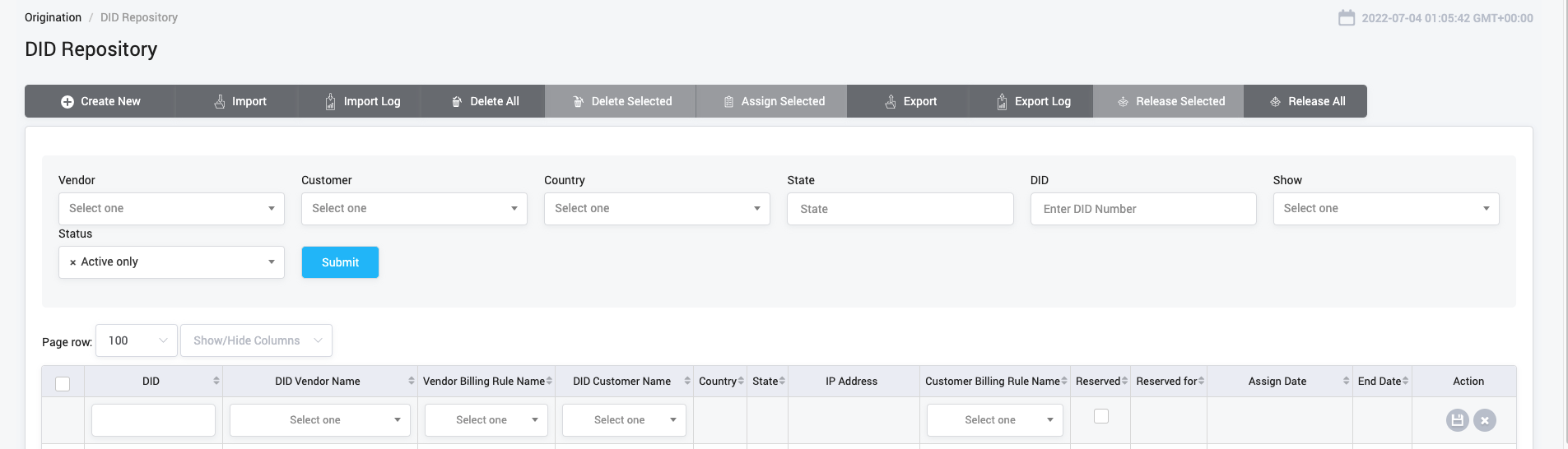Click the Export toolbar button
1568x449 pixels.
click(x=908, y=101)
